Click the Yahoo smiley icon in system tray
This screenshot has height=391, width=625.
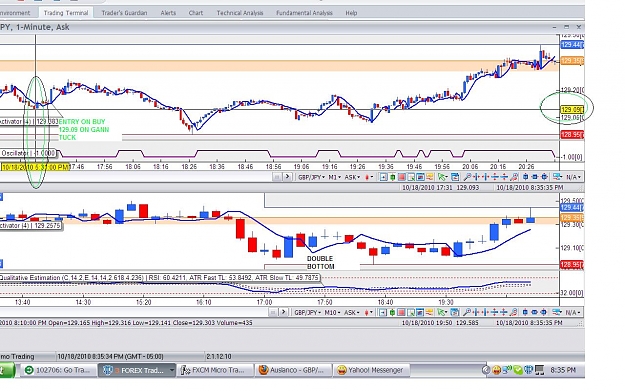[x=496, y=370]
